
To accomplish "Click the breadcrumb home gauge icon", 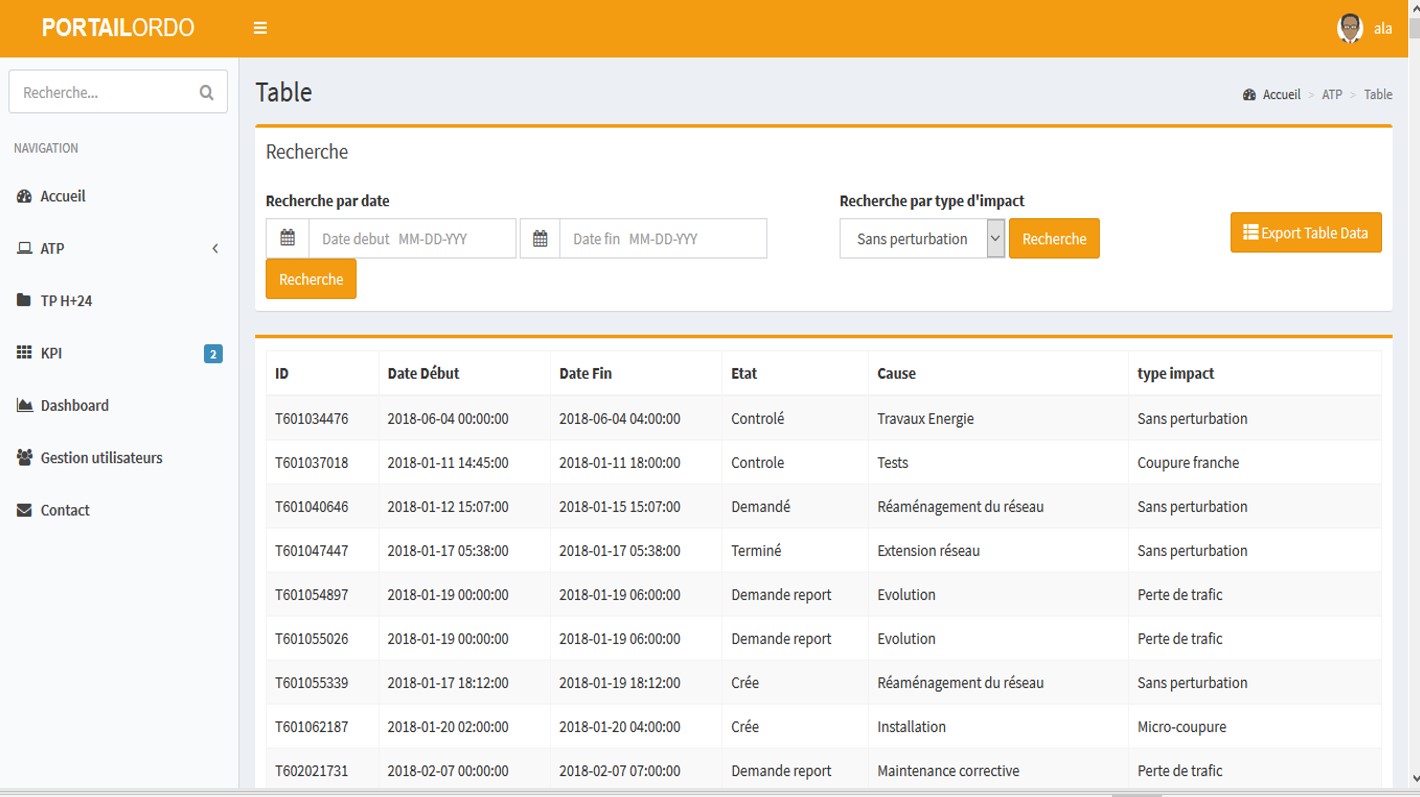I will pos(1249,95).
